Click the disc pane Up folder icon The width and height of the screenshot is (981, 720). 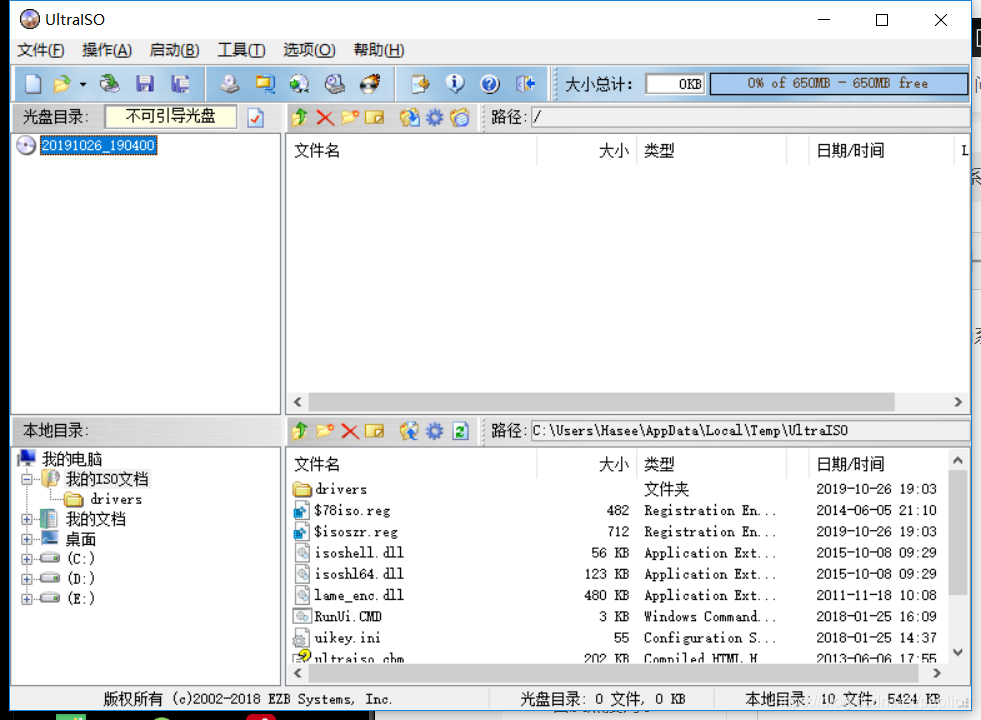coord(300,117)
